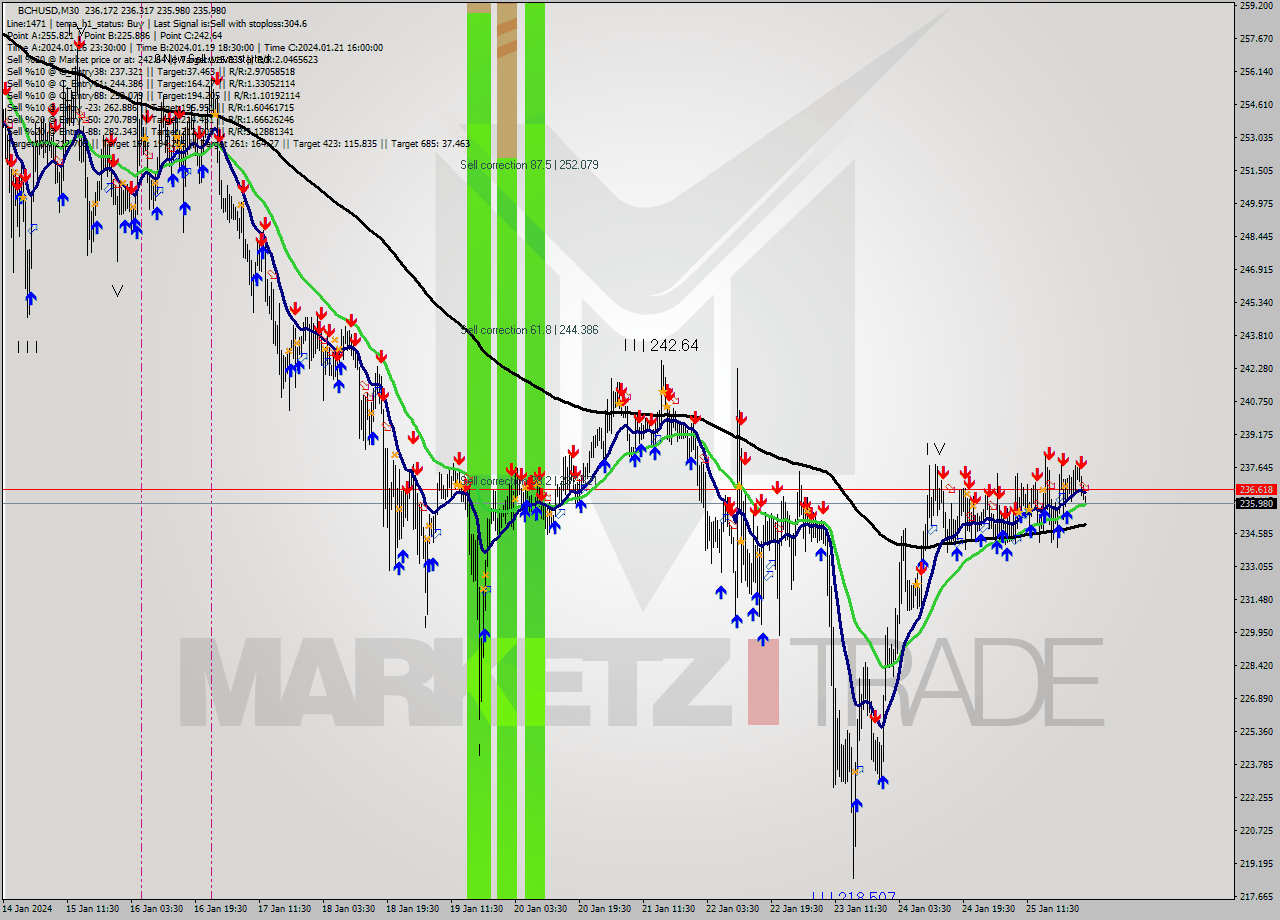The image size is (1280, 920).
Task: Click the 225.360 price axis value
Action: 1256,731
